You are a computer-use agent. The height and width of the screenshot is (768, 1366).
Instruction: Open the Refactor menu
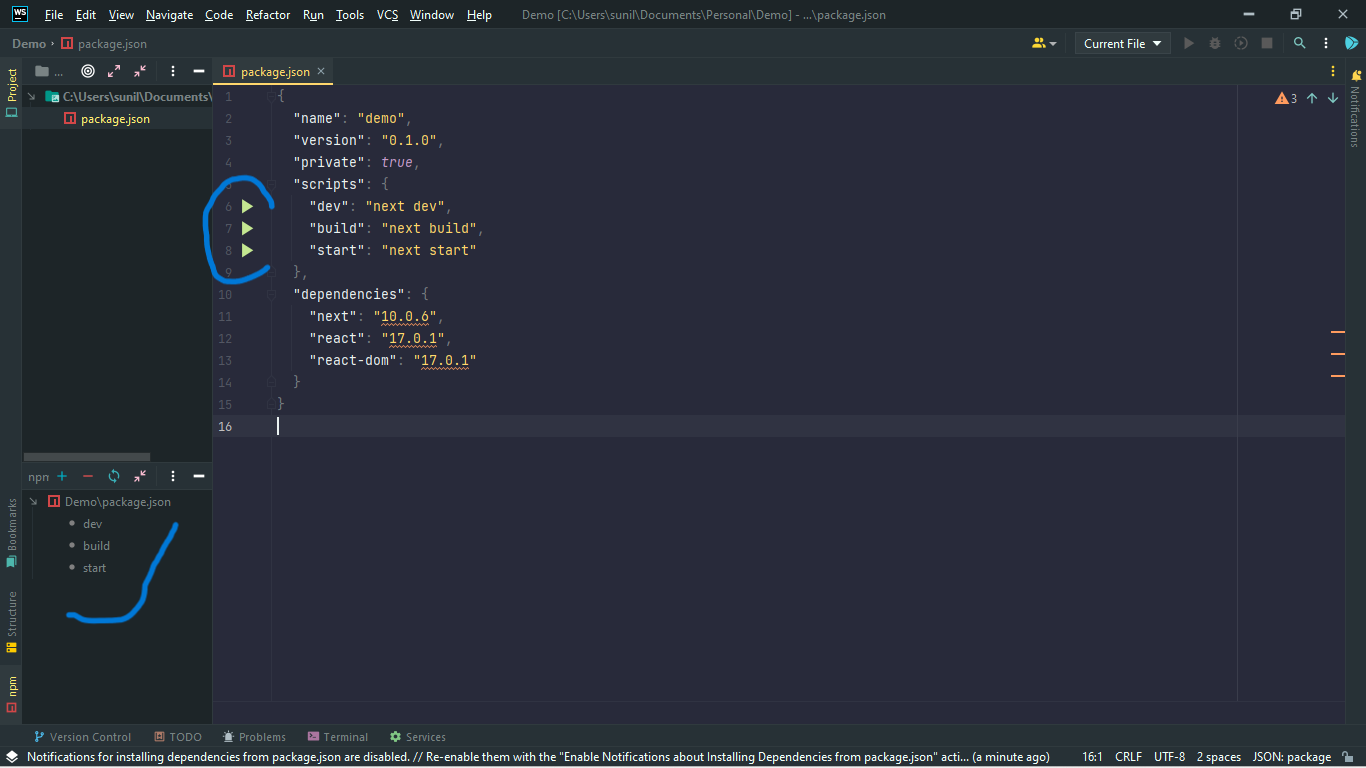pyautogui.click(x=268, y=15)
